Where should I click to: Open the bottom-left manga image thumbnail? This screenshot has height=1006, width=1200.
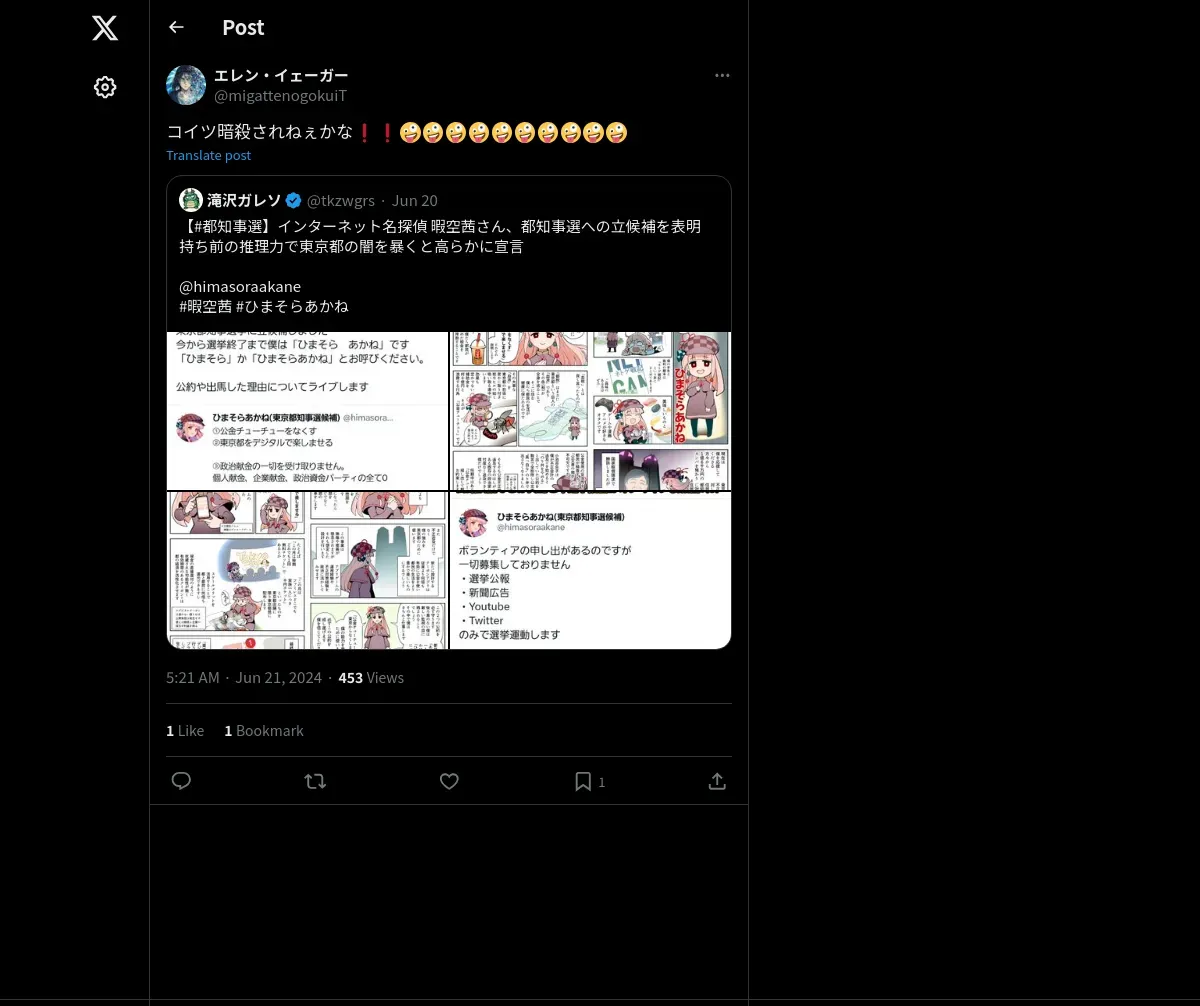click(x=307, y=570)
